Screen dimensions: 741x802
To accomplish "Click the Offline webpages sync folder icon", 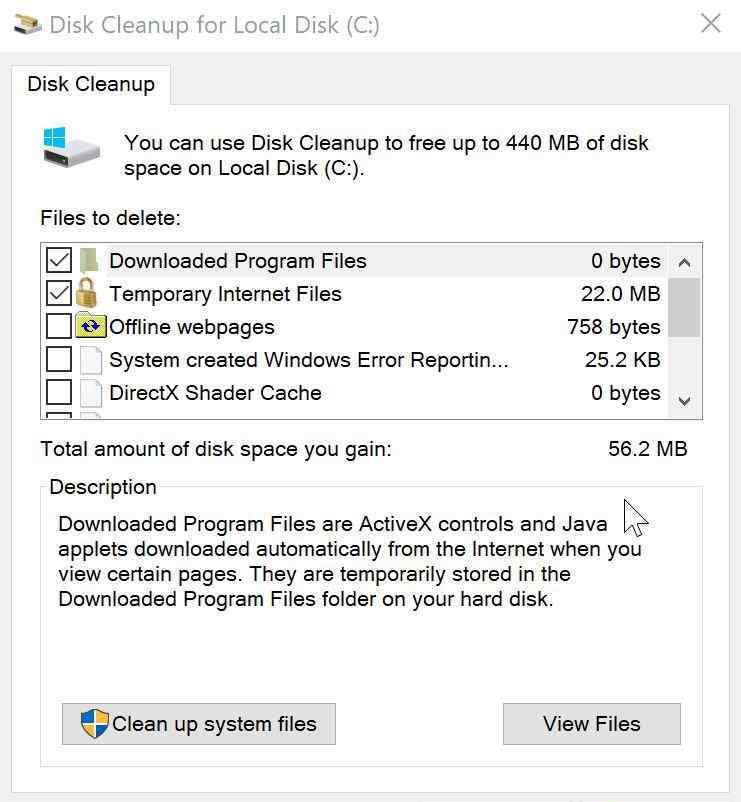I will 91,325.
